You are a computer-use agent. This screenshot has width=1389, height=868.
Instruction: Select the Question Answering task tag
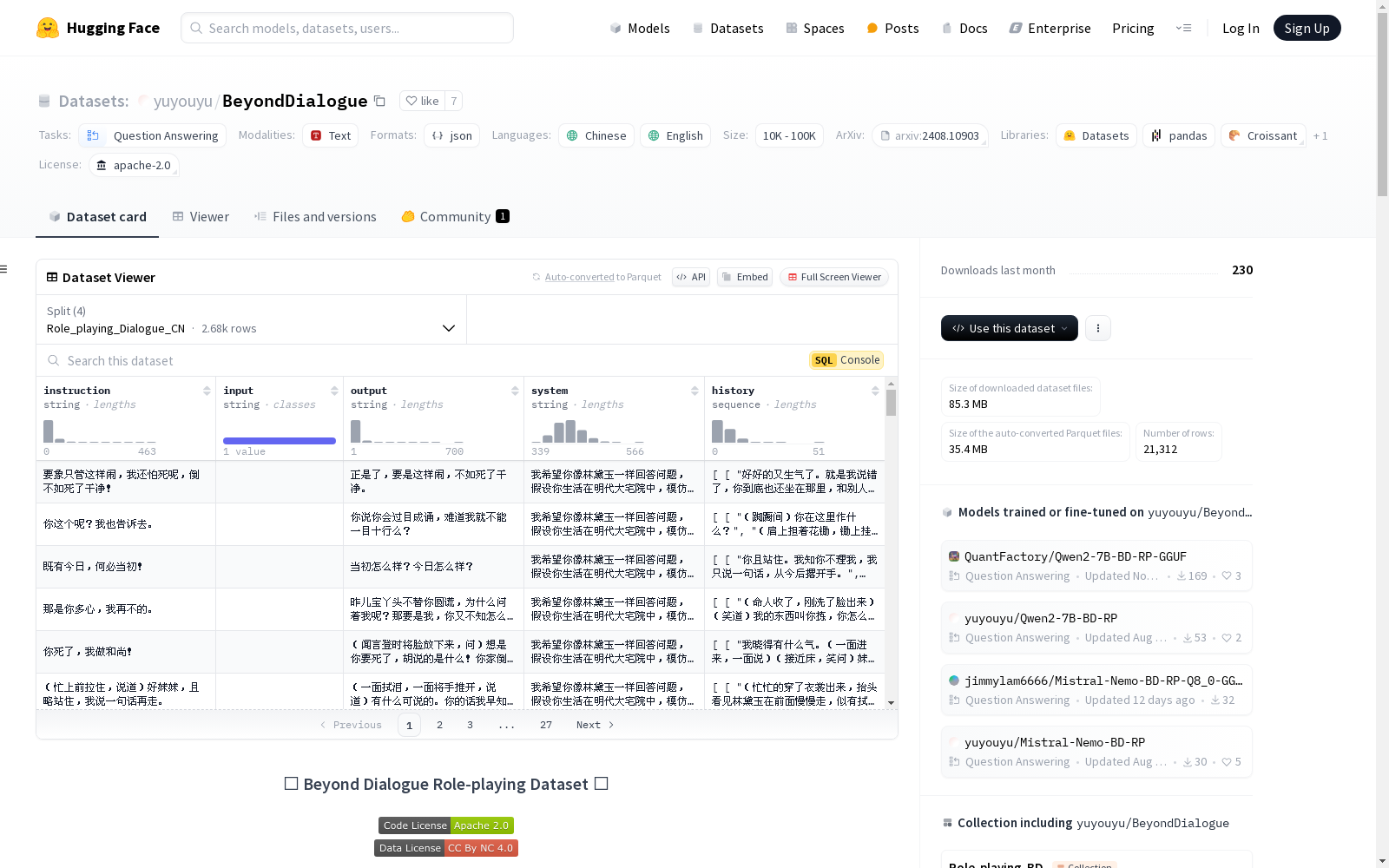click(153, 135)
